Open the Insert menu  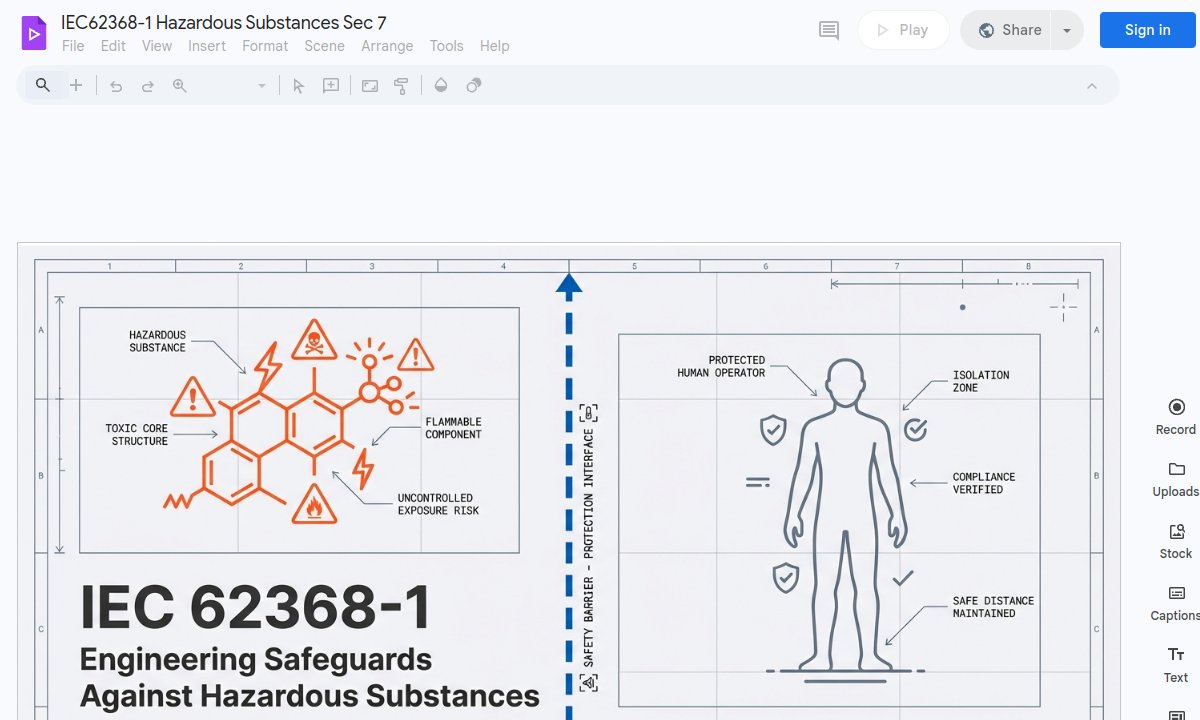(207, 46)
